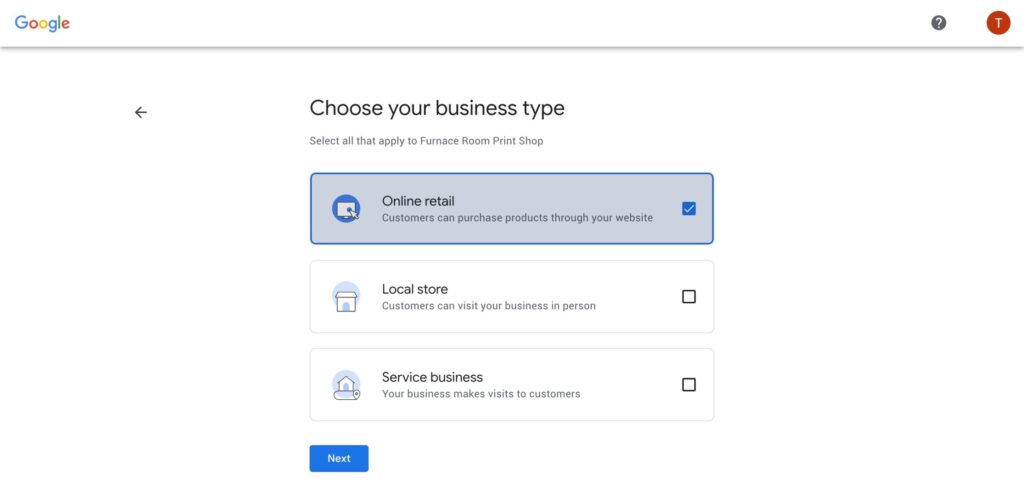Go back using the left arrow
The width and height of the screenshot is (1024, 488).
tap(140, 112)
